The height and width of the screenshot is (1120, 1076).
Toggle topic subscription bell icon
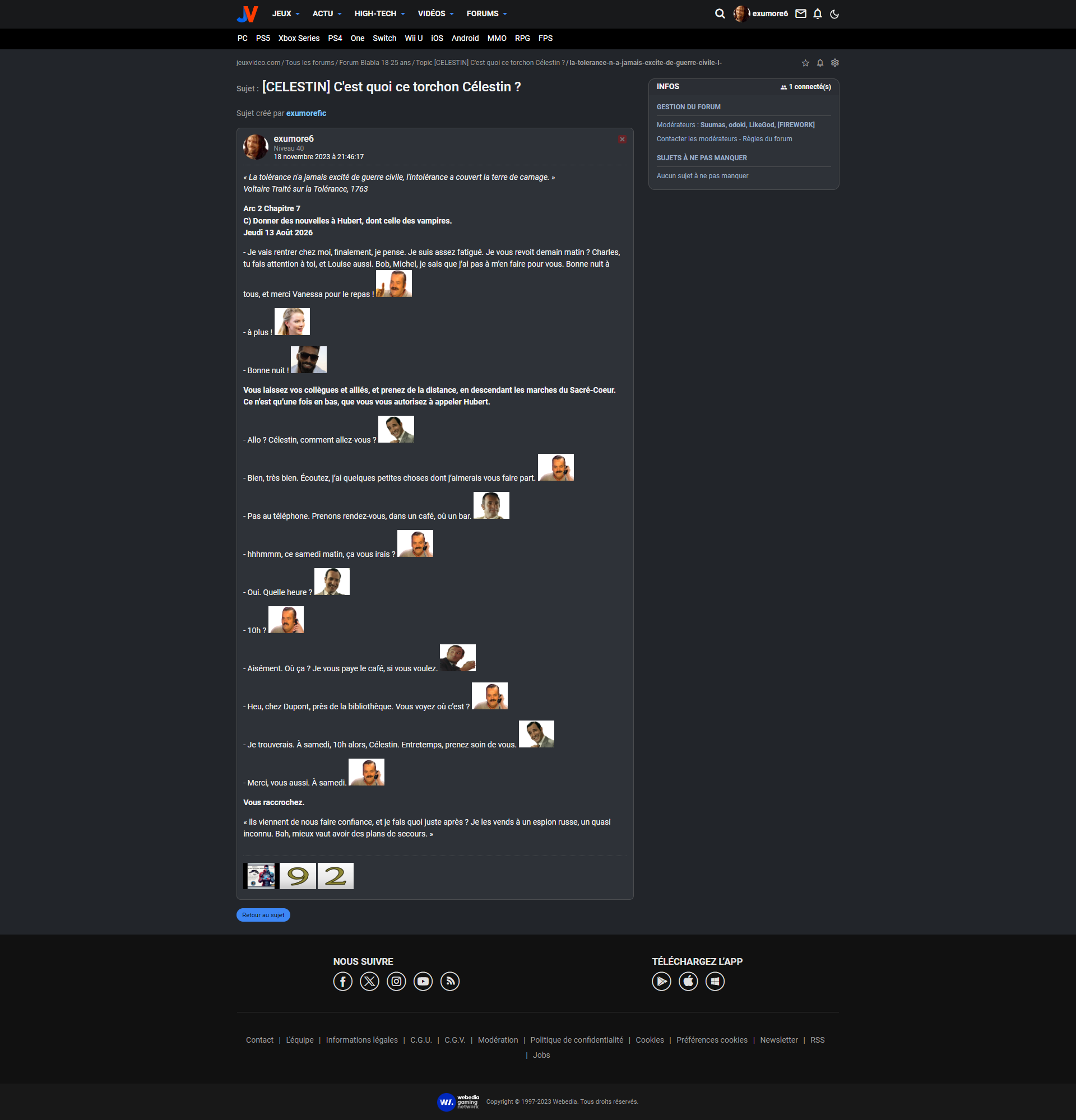click(x=820, y=63)
